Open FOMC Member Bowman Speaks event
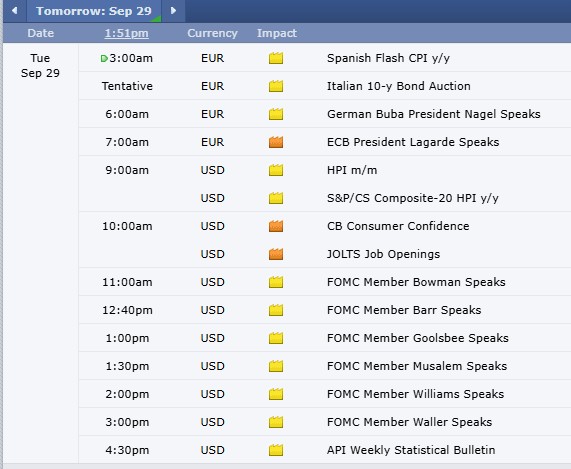The image size is (571, 469). (416, 282)
